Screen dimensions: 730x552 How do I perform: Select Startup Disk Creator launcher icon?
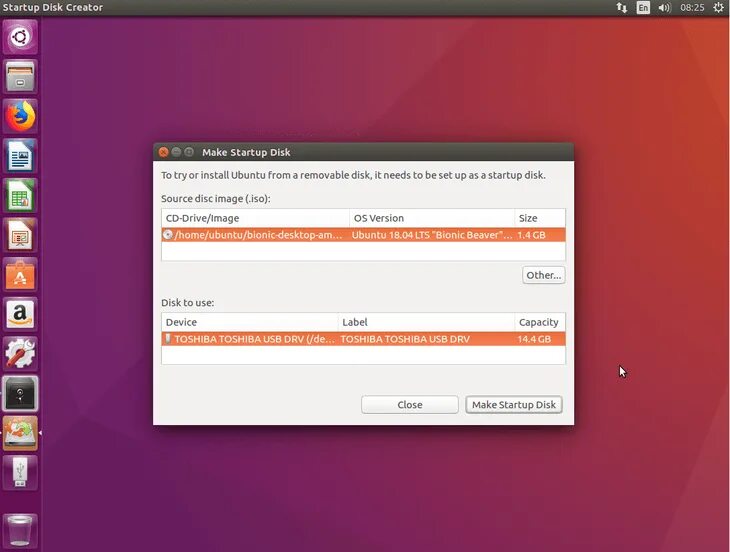20,433
